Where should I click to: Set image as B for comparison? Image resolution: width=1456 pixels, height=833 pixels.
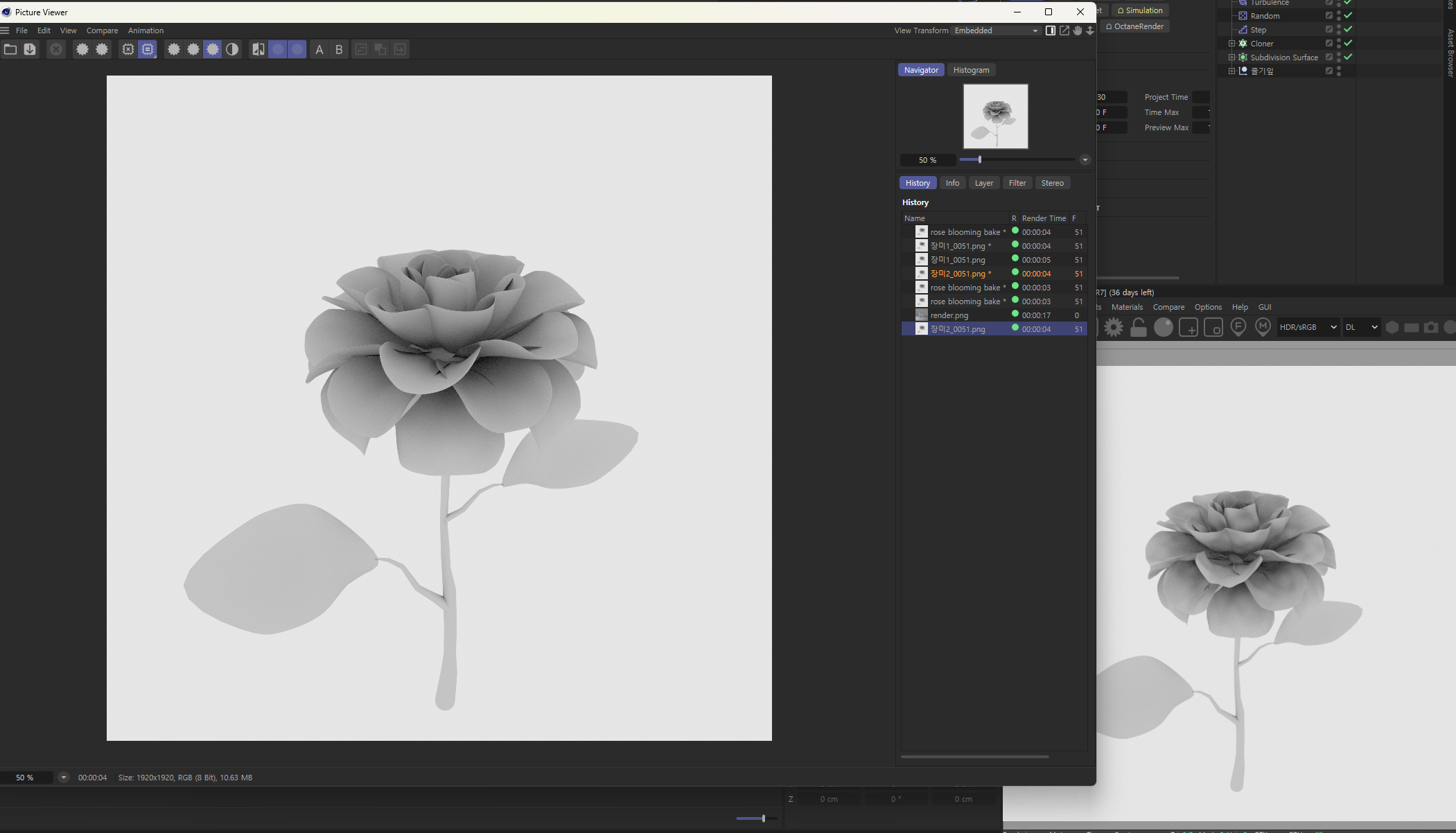(x=339, y=49)
